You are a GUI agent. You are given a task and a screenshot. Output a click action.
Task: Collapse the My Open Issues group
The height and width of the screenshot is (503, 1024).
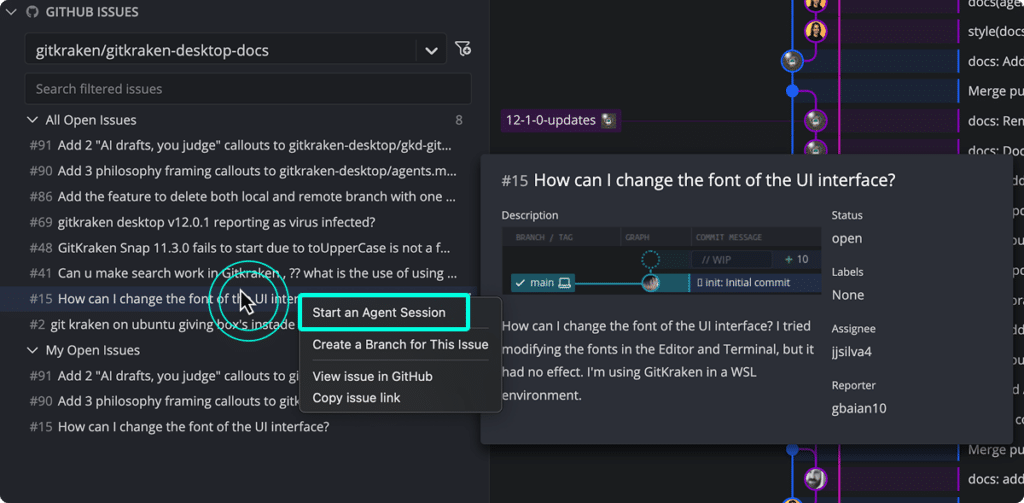click(32, 350)
